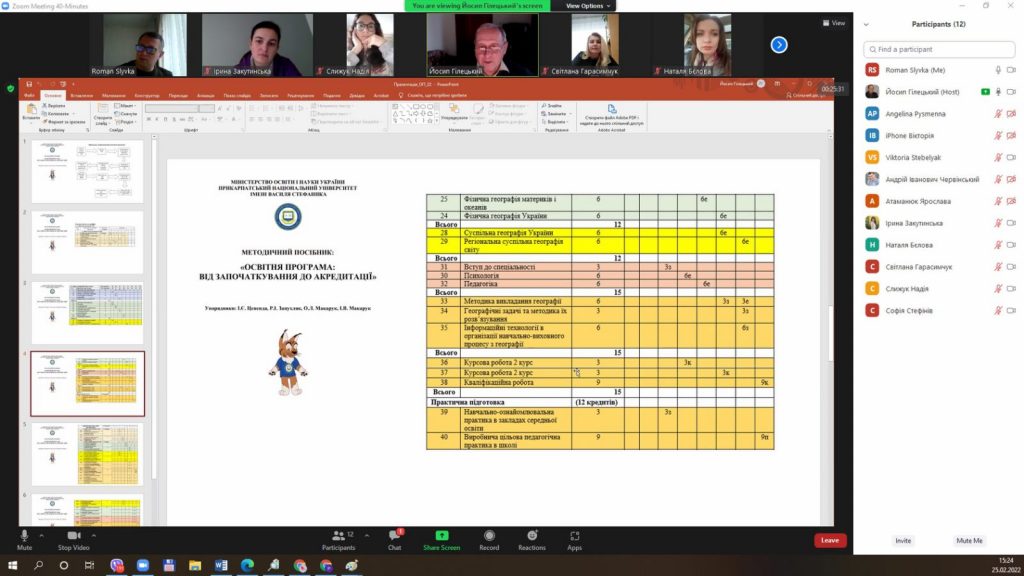Click the red Leave button

[829, 540]
